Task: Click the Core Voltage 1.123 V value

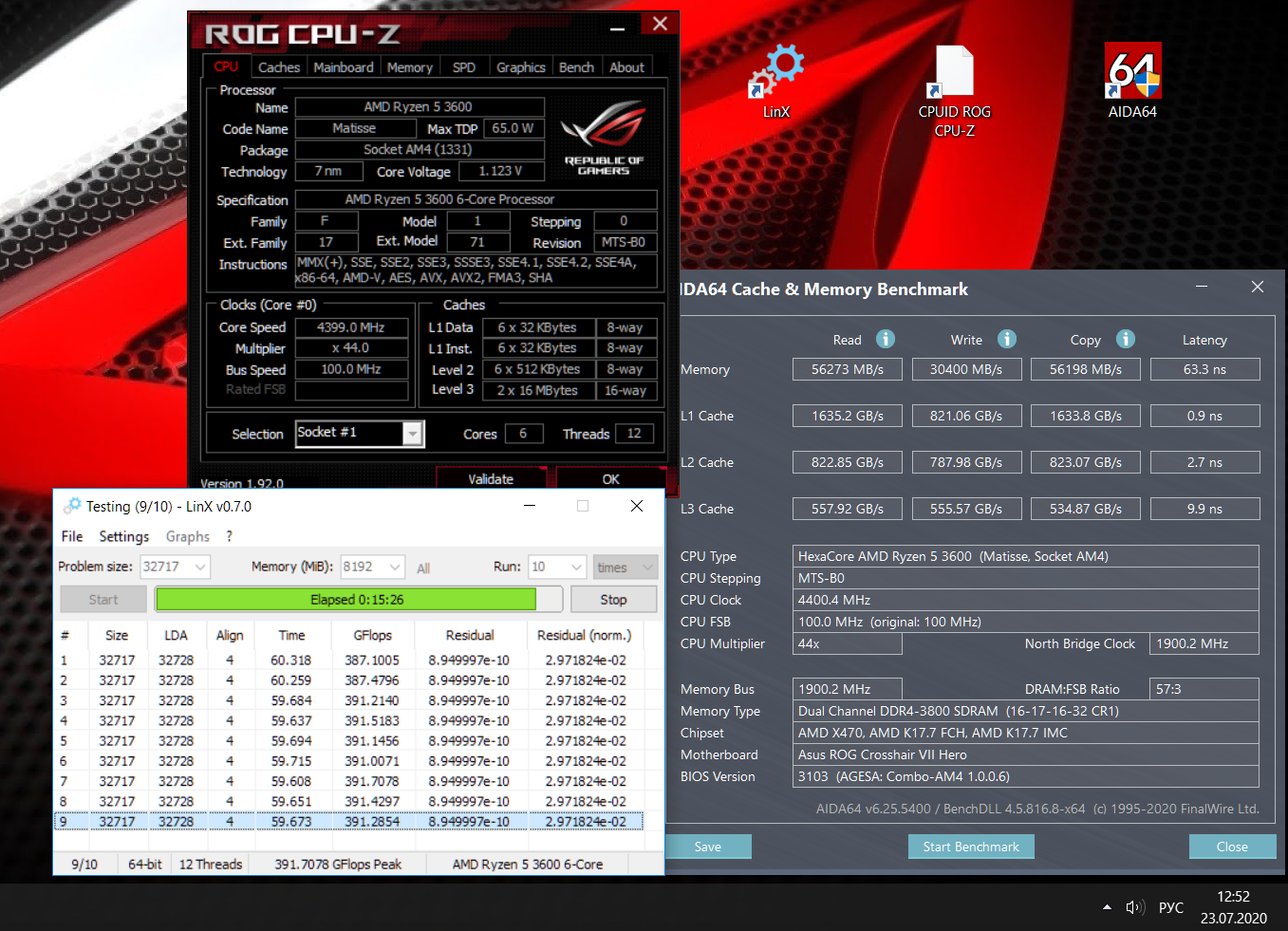Action: point(501,171)
